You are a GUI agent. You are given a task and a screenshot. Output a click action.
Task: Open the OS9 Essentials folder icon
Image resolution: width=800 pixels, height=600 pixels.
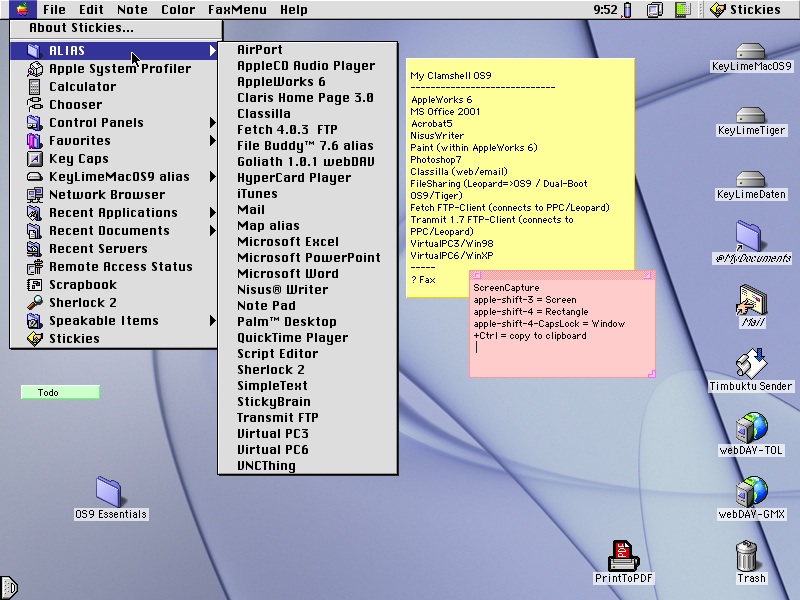110,491
